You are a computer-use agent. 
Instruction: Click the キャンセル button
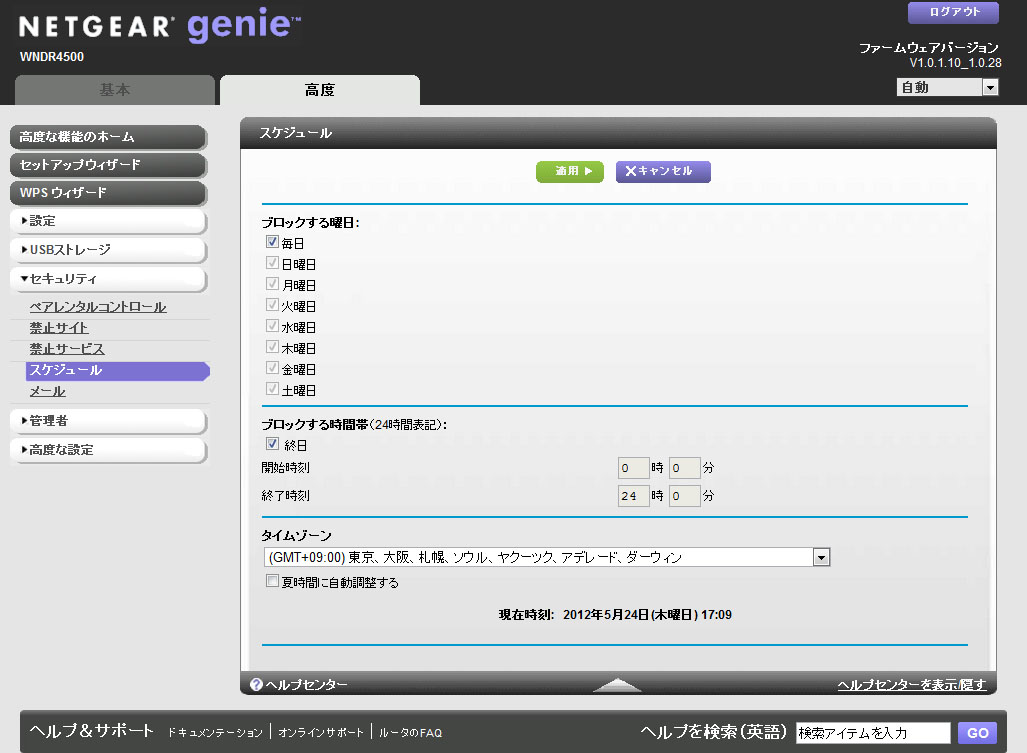click(x=662, y=172)
